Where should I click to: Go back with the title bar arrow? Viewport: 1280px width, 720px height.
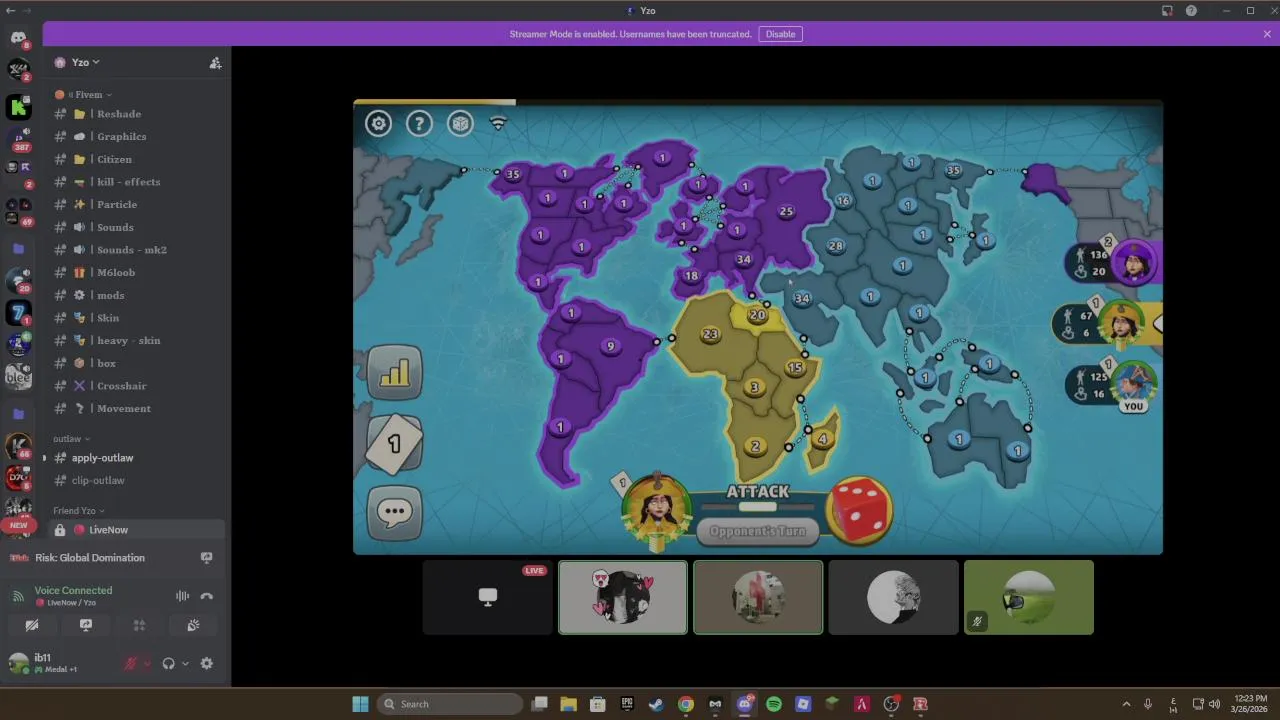pos(10,10)
